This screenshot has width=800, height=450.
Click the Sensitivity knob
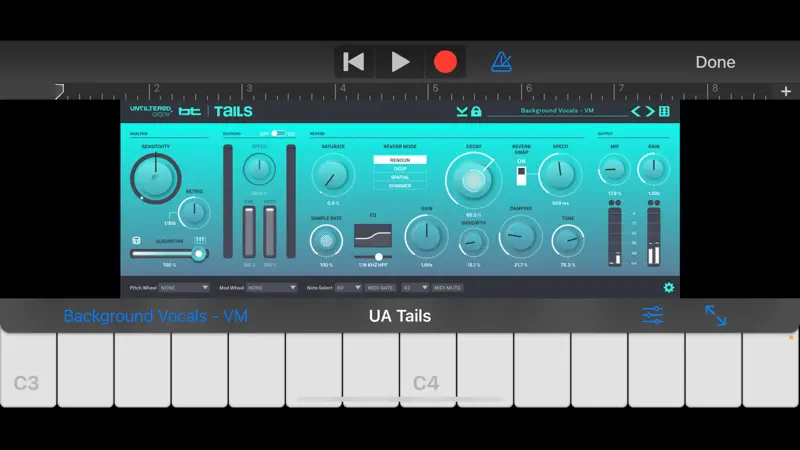point(156,178)
